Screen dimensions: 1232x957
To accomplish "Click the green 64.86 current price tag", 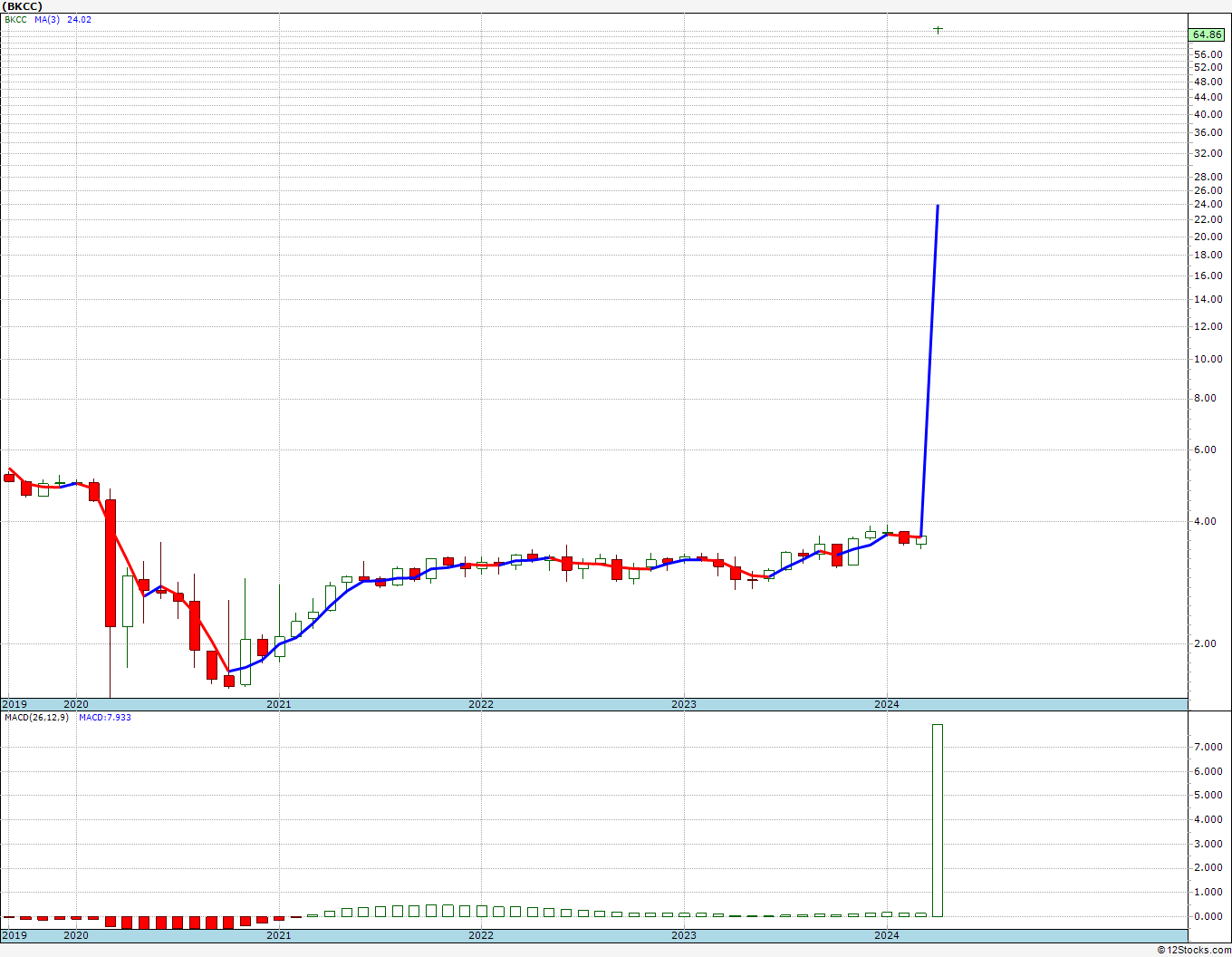I will 1208,34.
